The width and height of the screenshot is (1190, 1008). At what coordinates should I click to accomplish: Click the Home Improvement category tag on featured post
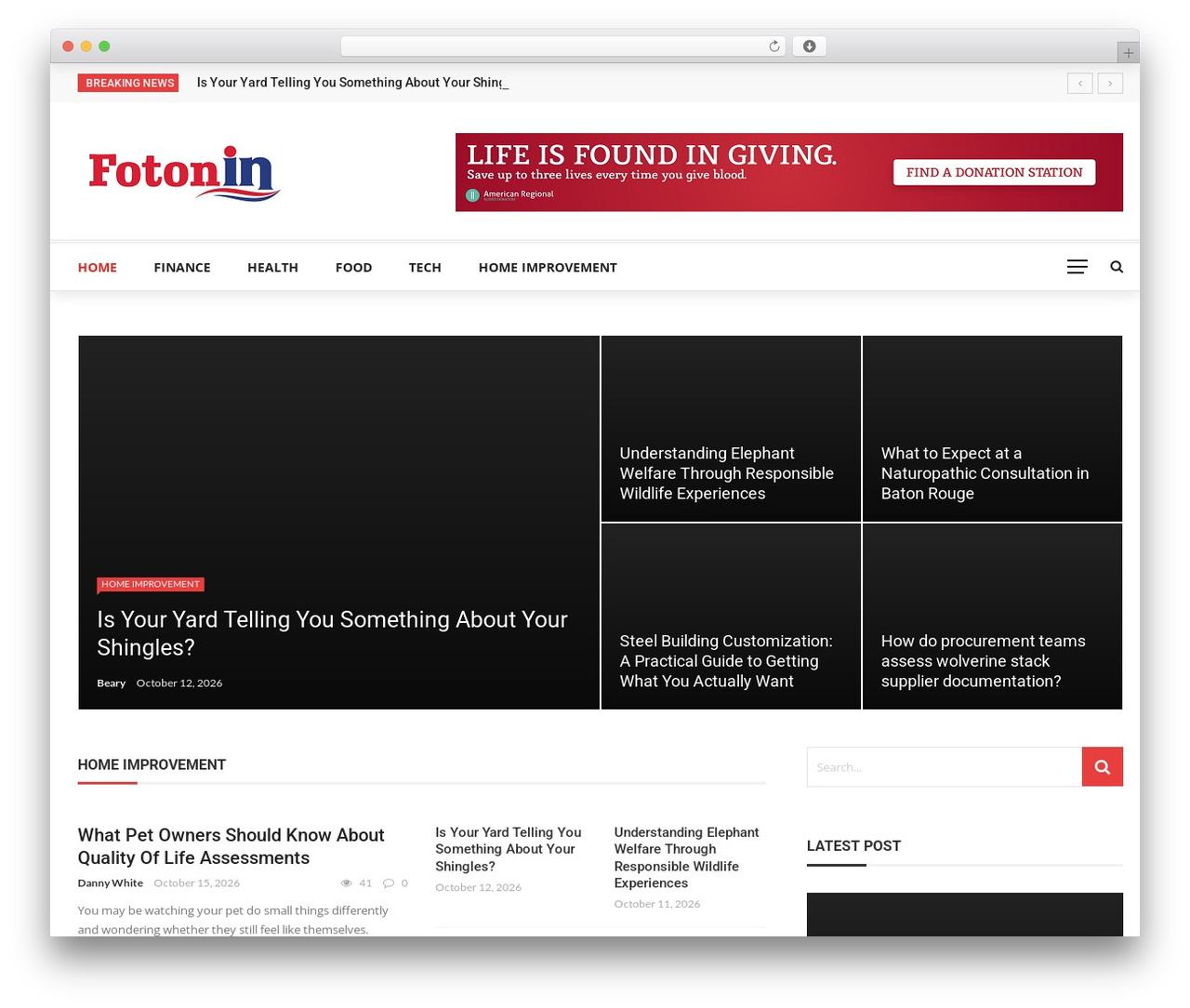151,584
